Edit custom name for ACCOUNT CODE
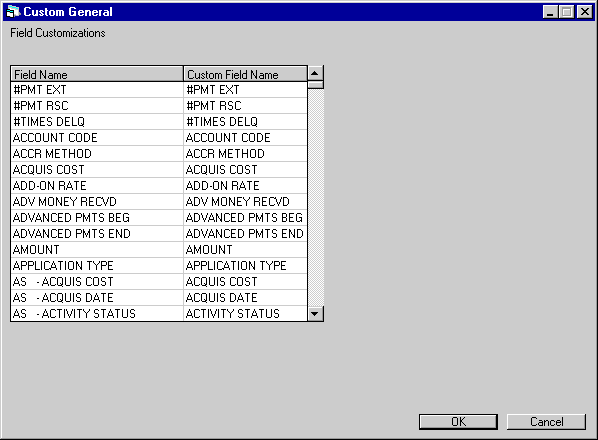Viewport: 598px width, 440px height. tap(245, 138)
